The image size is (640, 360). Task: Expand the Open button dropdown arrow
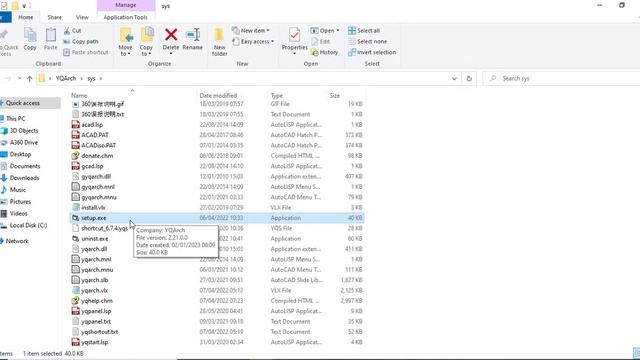338,31
